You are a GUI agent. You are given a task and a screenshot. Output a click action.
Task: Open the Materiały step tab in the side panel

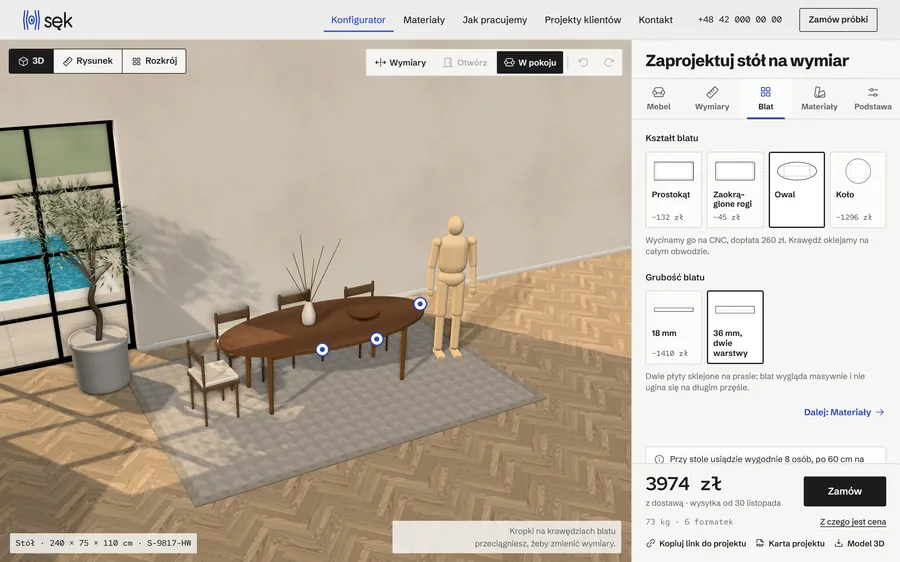coord(819,99)
